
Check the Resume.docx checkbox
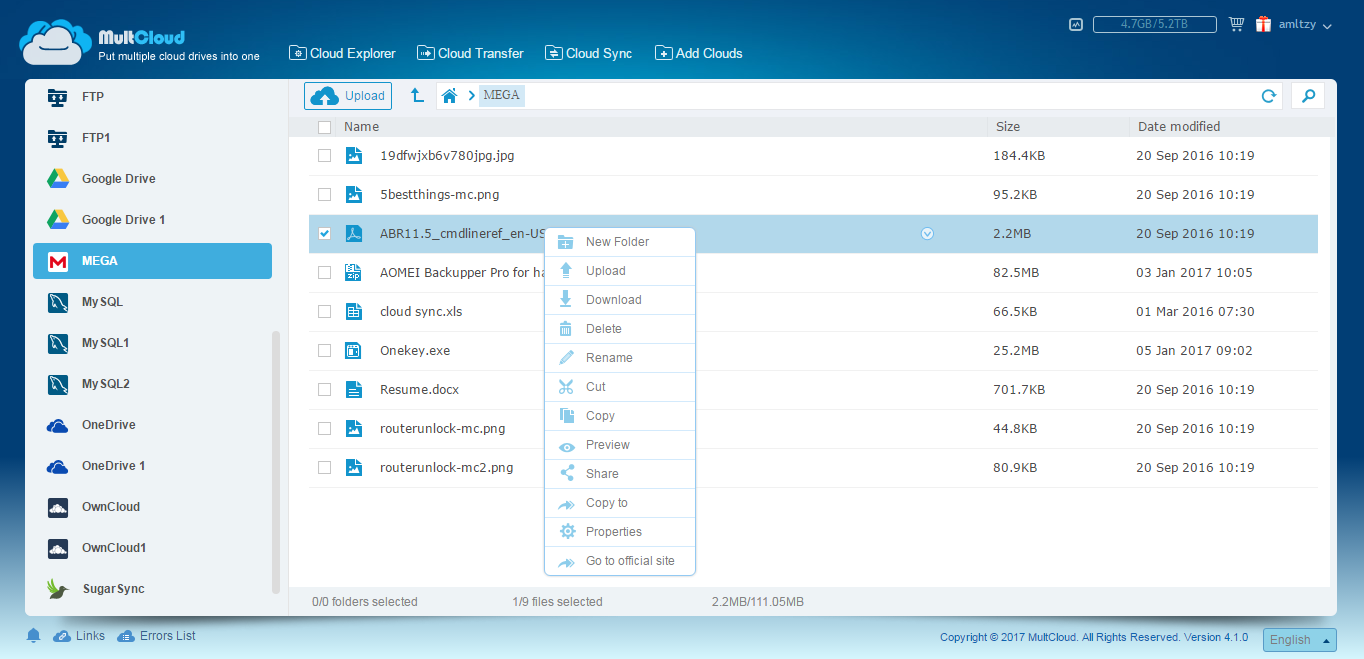point(324,389)
